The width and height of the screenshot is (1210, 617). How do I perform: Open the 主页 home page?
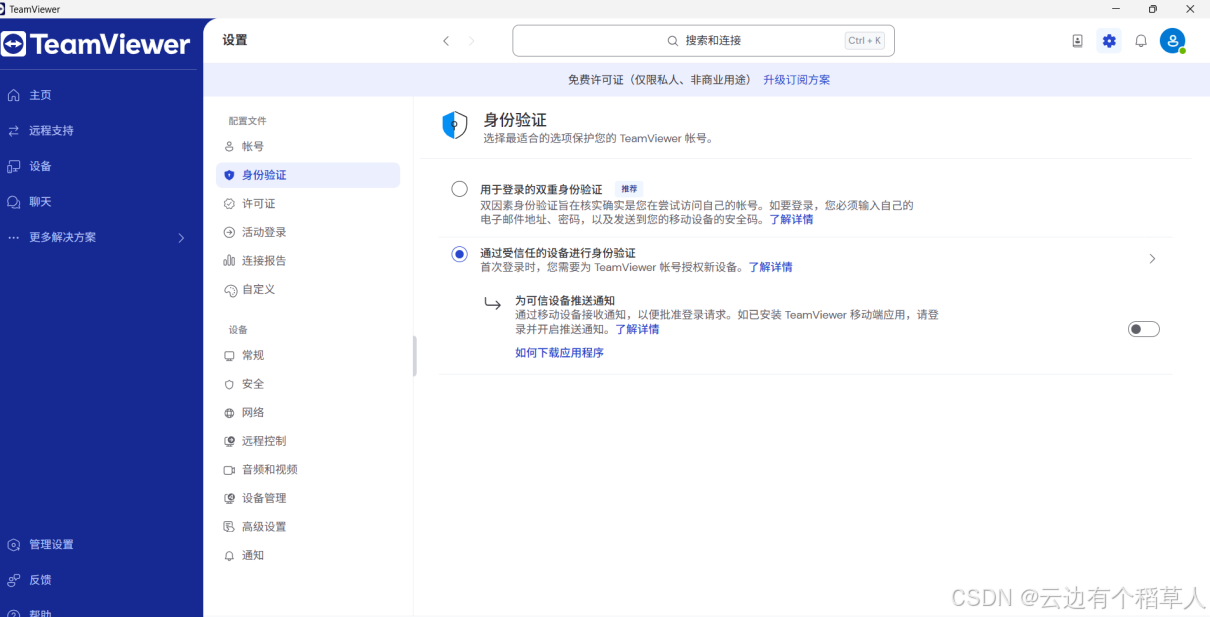click(40, 95)
